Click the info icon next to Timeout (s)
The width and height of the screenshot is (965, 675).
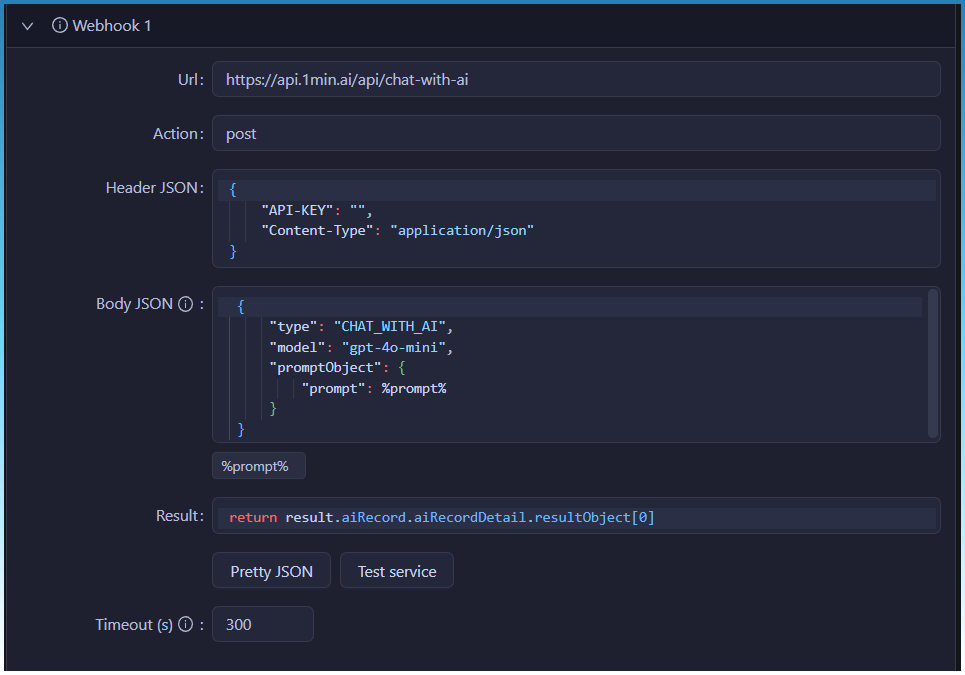point(185,625)
